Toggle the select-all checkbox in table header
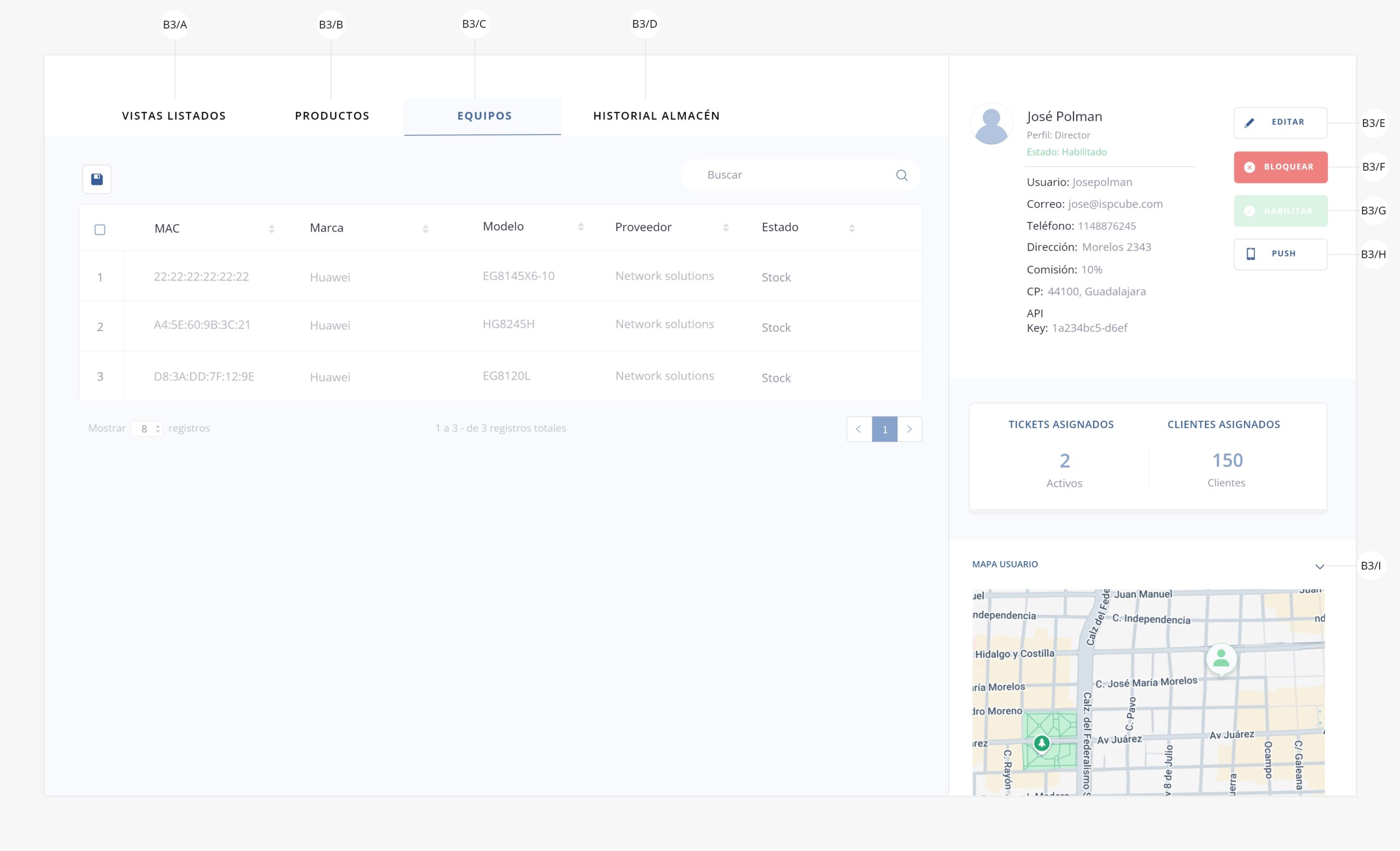 tap(100, 230)
